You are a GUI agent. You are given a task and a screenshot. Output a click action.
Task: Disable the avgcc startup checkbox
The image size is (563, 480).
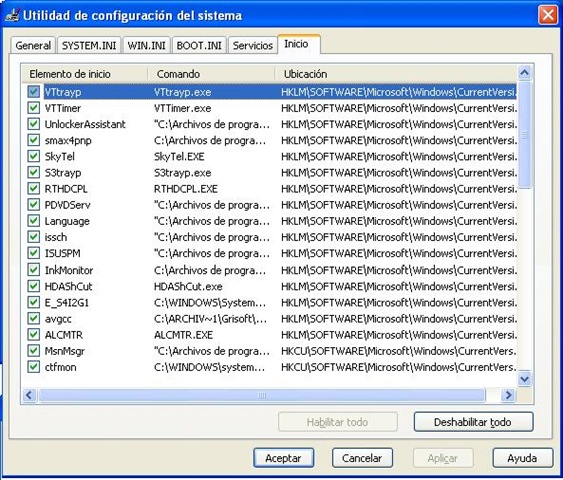(x=34, y=318)
